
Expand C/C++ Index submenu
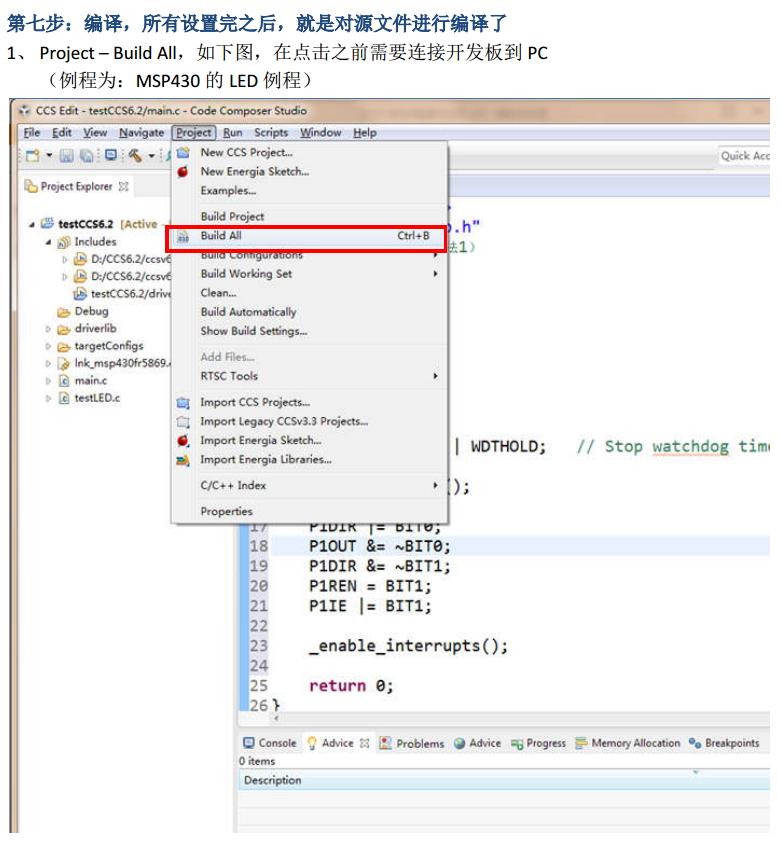point(310,485)
